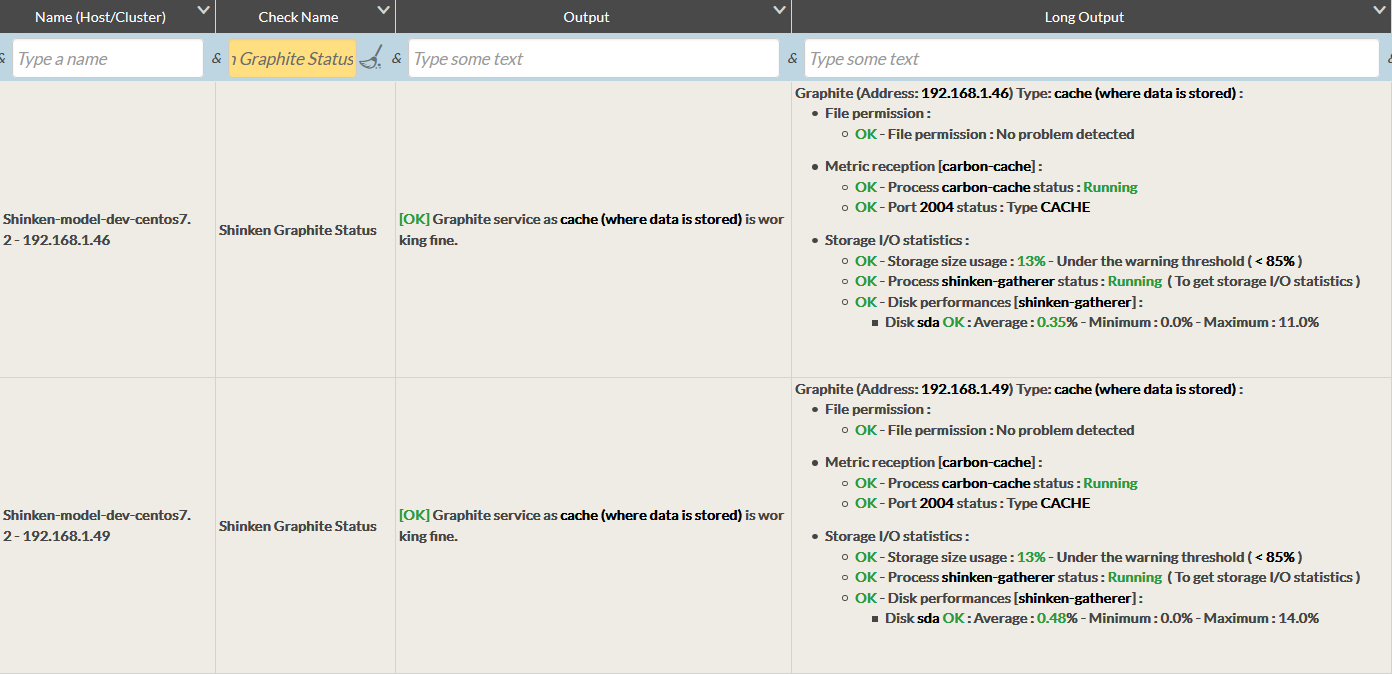This screenshot has height=674, width=1392.
Task: Expand the Output column dropdown arrow
Action: (x=780, y=11)
